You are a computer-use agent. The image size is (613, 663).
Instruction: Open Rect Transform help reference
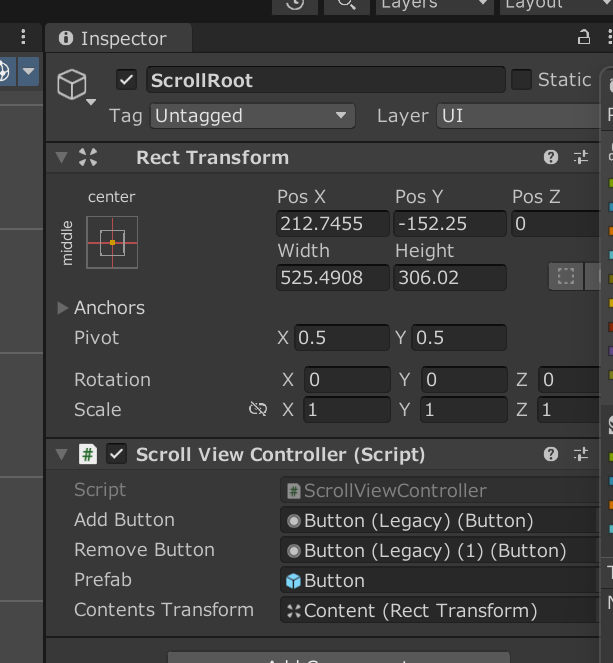point(550,157)
